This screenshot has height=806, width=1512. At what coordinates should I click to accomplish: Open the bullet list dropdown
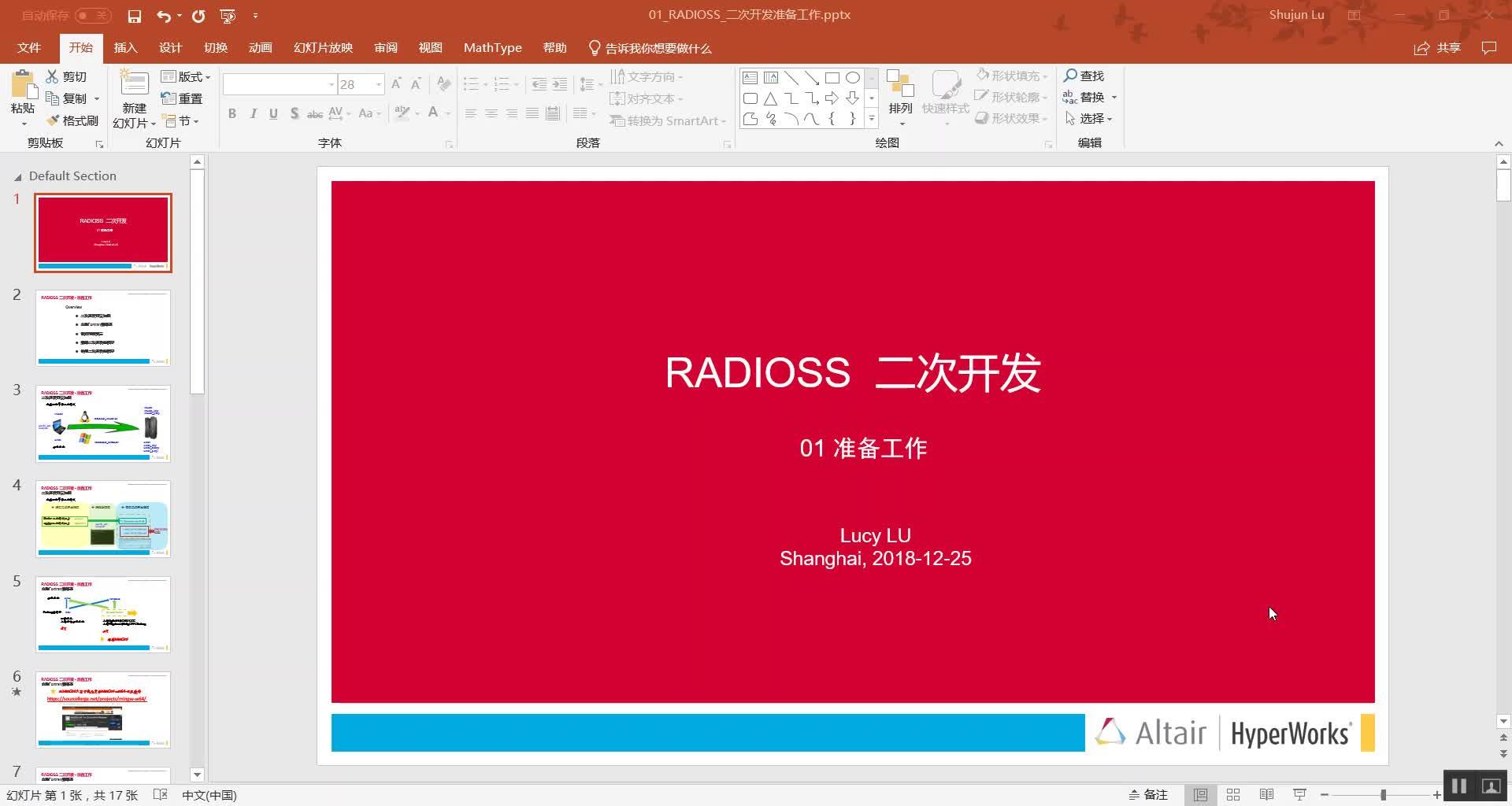tap(484, 83)
